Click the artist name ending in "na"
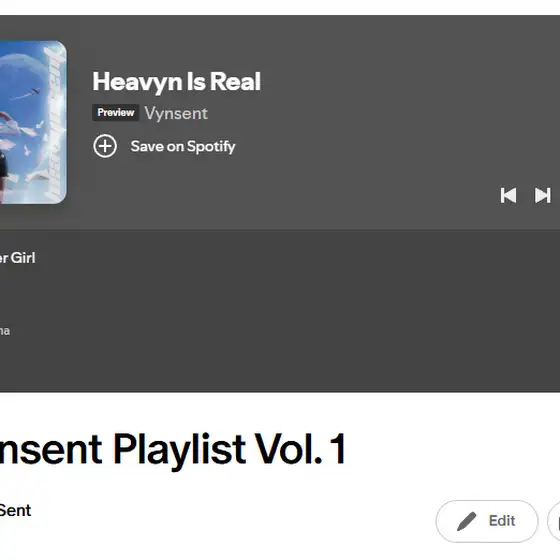This screenshot has width=560, height=560. 5,331
